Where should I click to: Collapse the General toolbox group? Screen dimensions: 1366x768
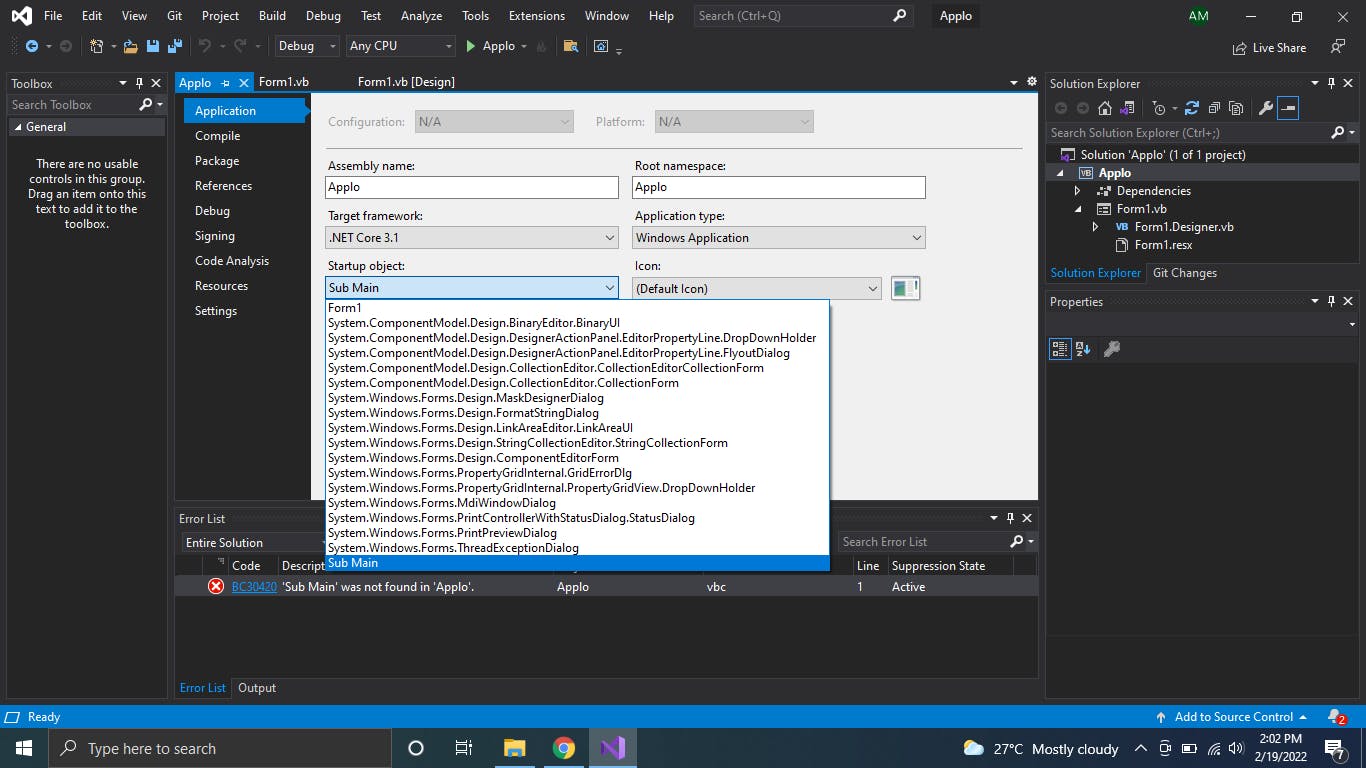[17, 127]
